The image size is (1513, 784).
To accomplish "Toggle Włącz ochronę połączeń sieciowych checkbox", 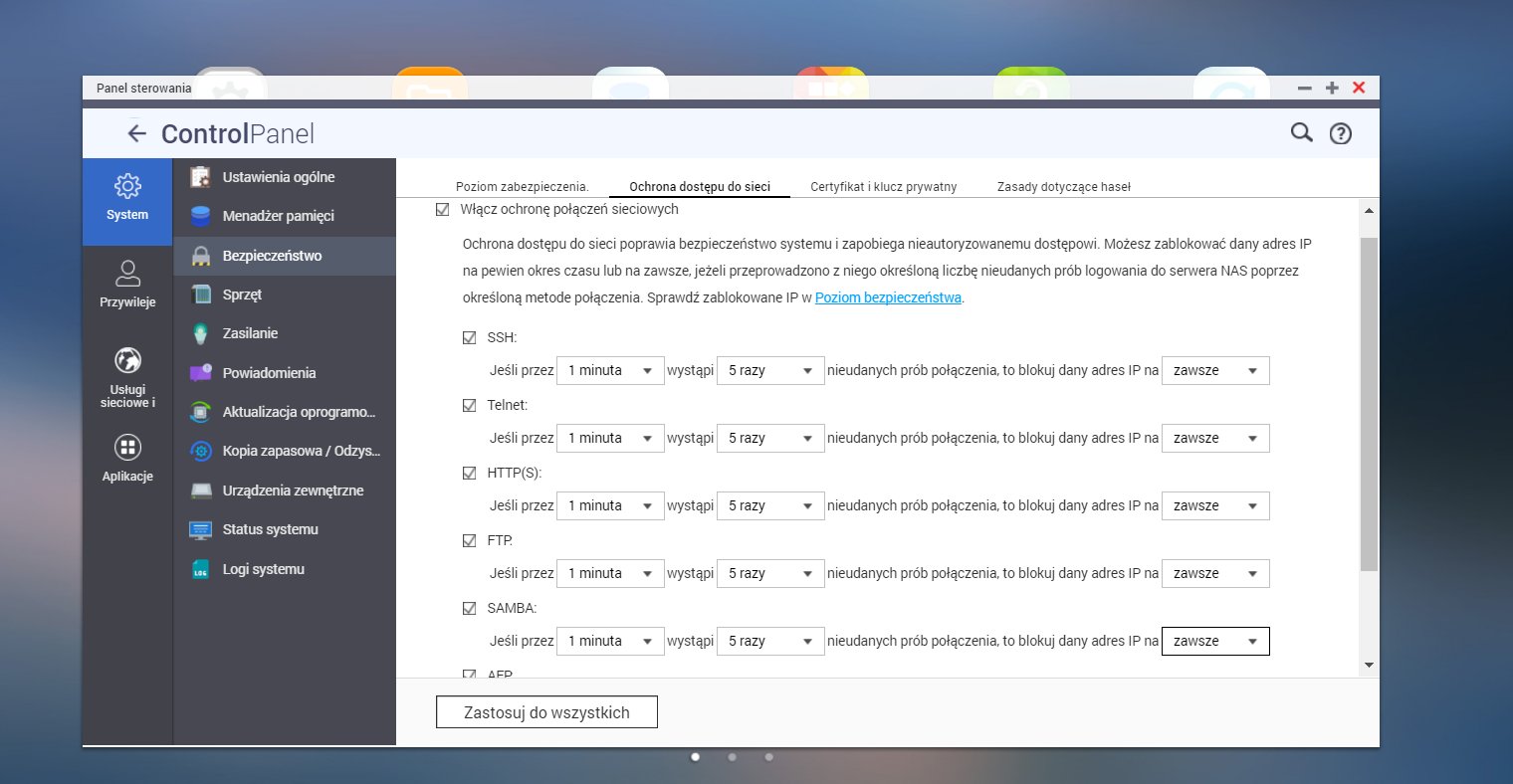I will 442,210.
